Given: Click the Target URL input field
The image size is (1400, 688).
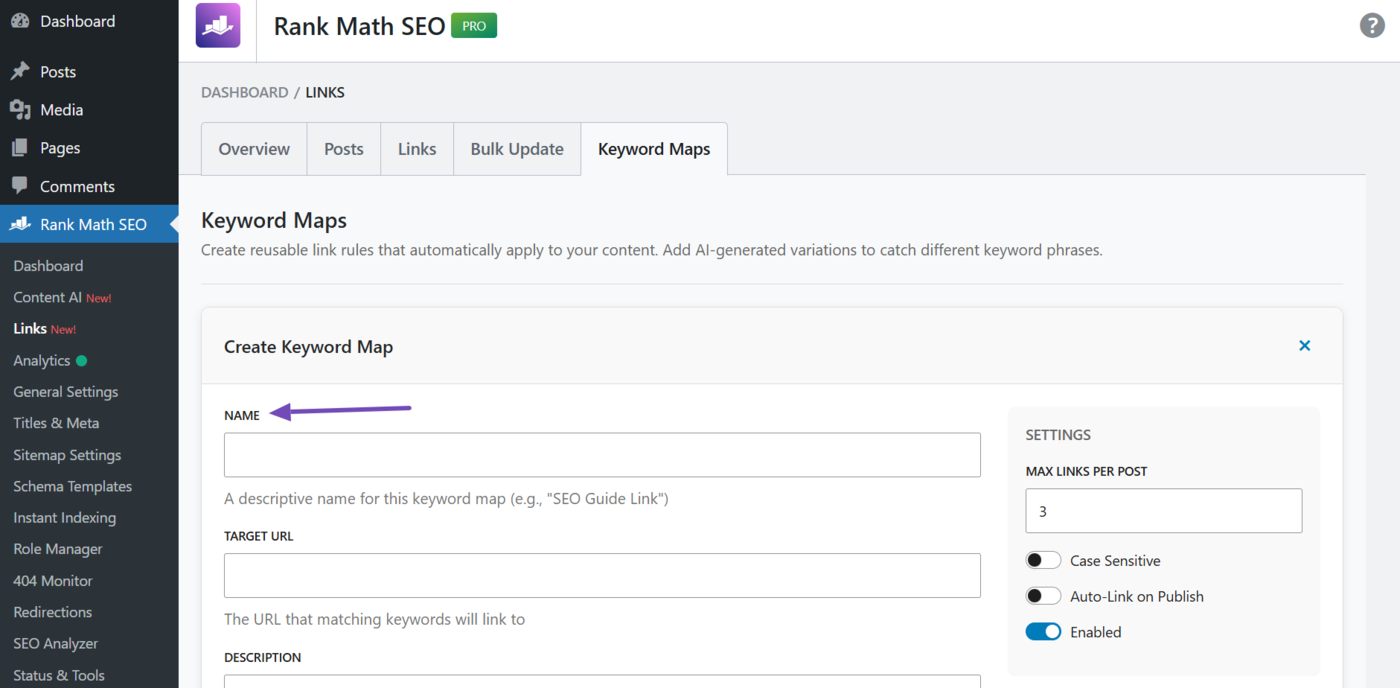Looking at the screenshot, I should 601,575.
